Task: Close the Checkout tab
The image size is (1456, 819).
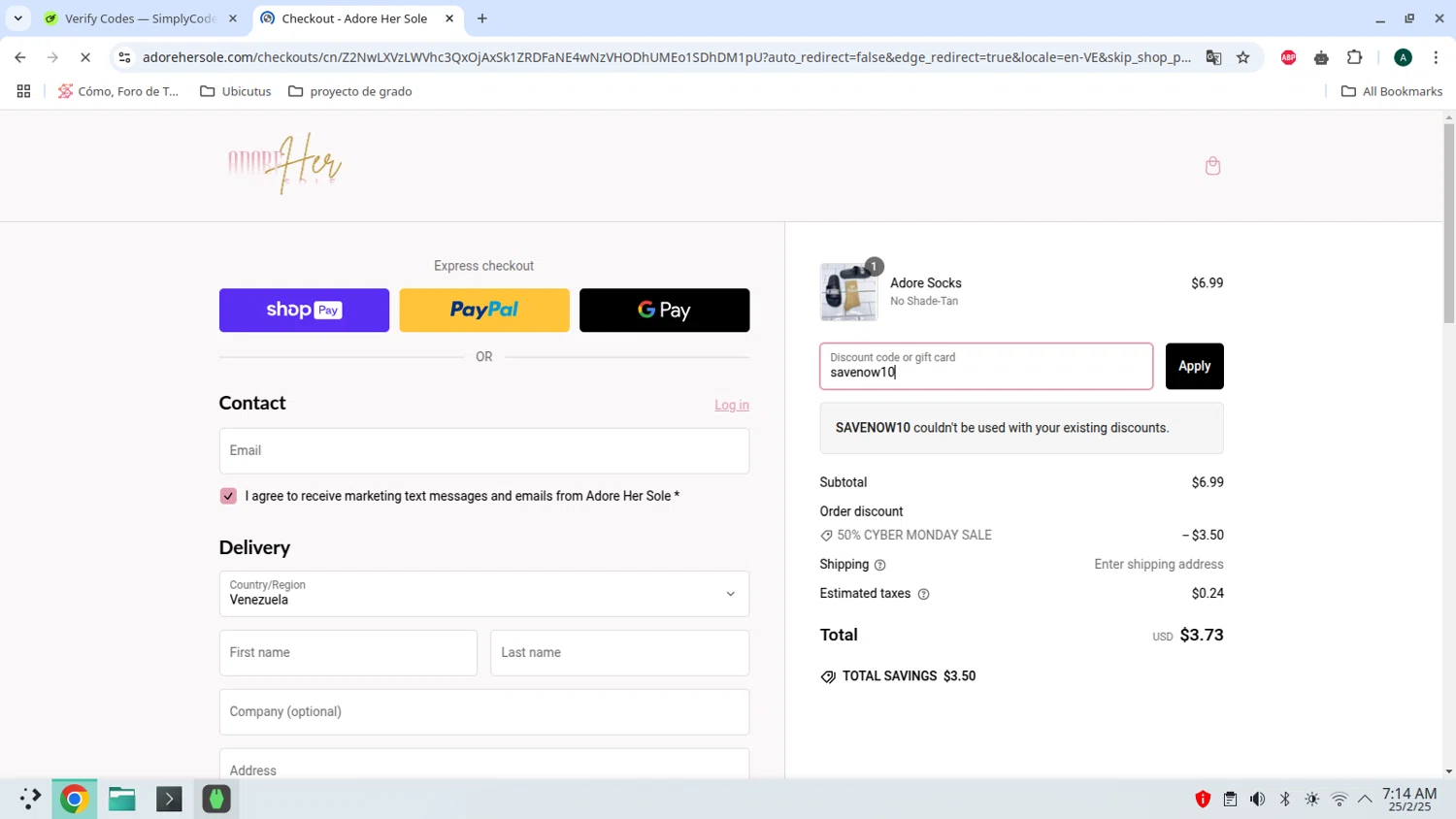Action: pyautogui.click(x=449, y=18)
